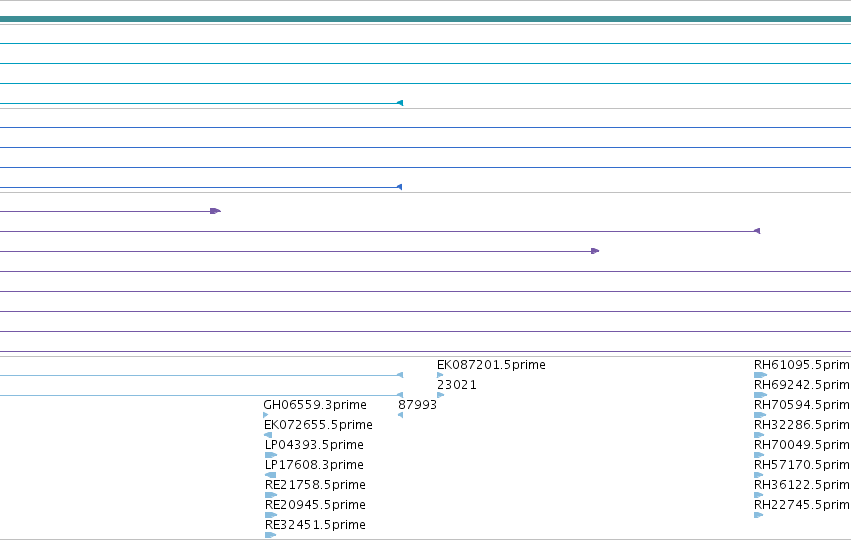Select the arrow glyph under RE32451.5prime
This screenshot has width=851, height=540.
[x=270, y=535]
